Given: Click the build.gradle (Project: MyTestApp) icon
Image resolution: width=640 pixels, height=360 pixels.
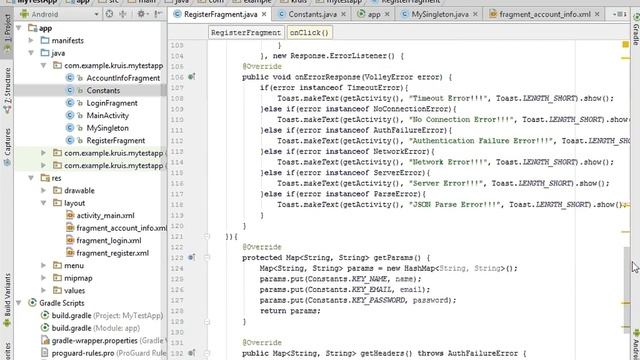Looking at the screenshot, I should pyautogui.click(x=45, y=316).
